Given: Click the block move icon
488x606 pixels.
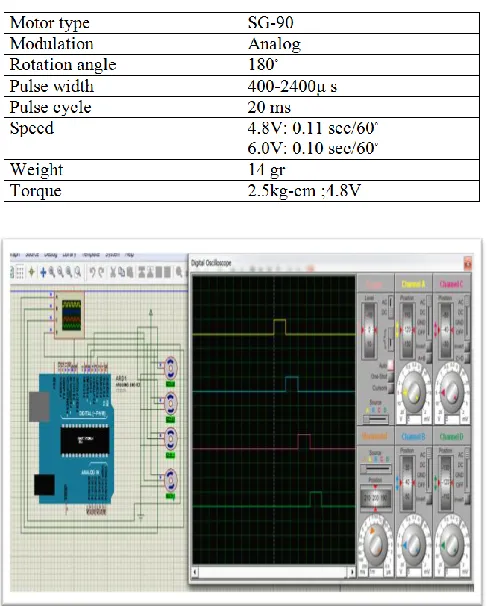Looking at the screenshot, I should [x=150, y=272].
